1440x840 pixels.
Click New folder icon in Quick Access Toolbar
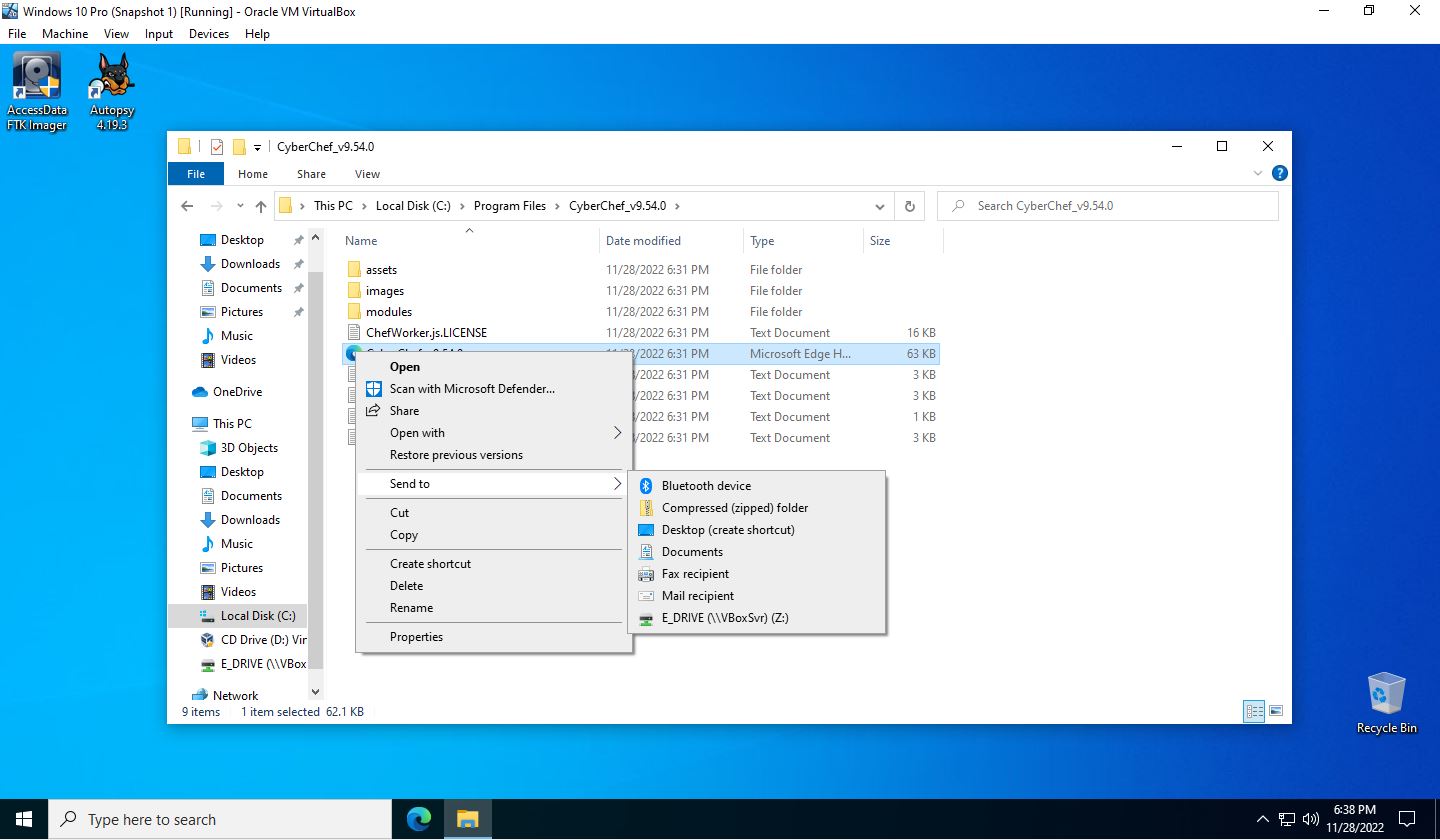pos(239,147)
